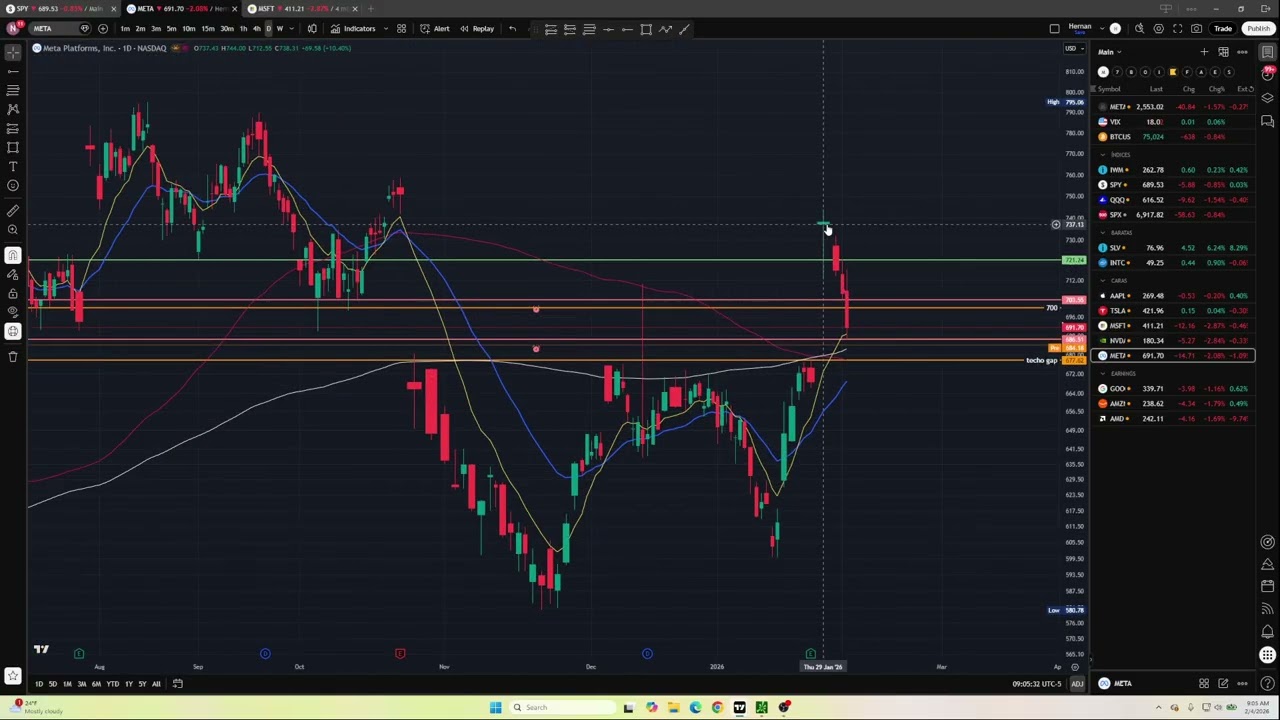Select the yellow flag watchlist filter
This screenshot has height=720, width=1280.
1173,72
